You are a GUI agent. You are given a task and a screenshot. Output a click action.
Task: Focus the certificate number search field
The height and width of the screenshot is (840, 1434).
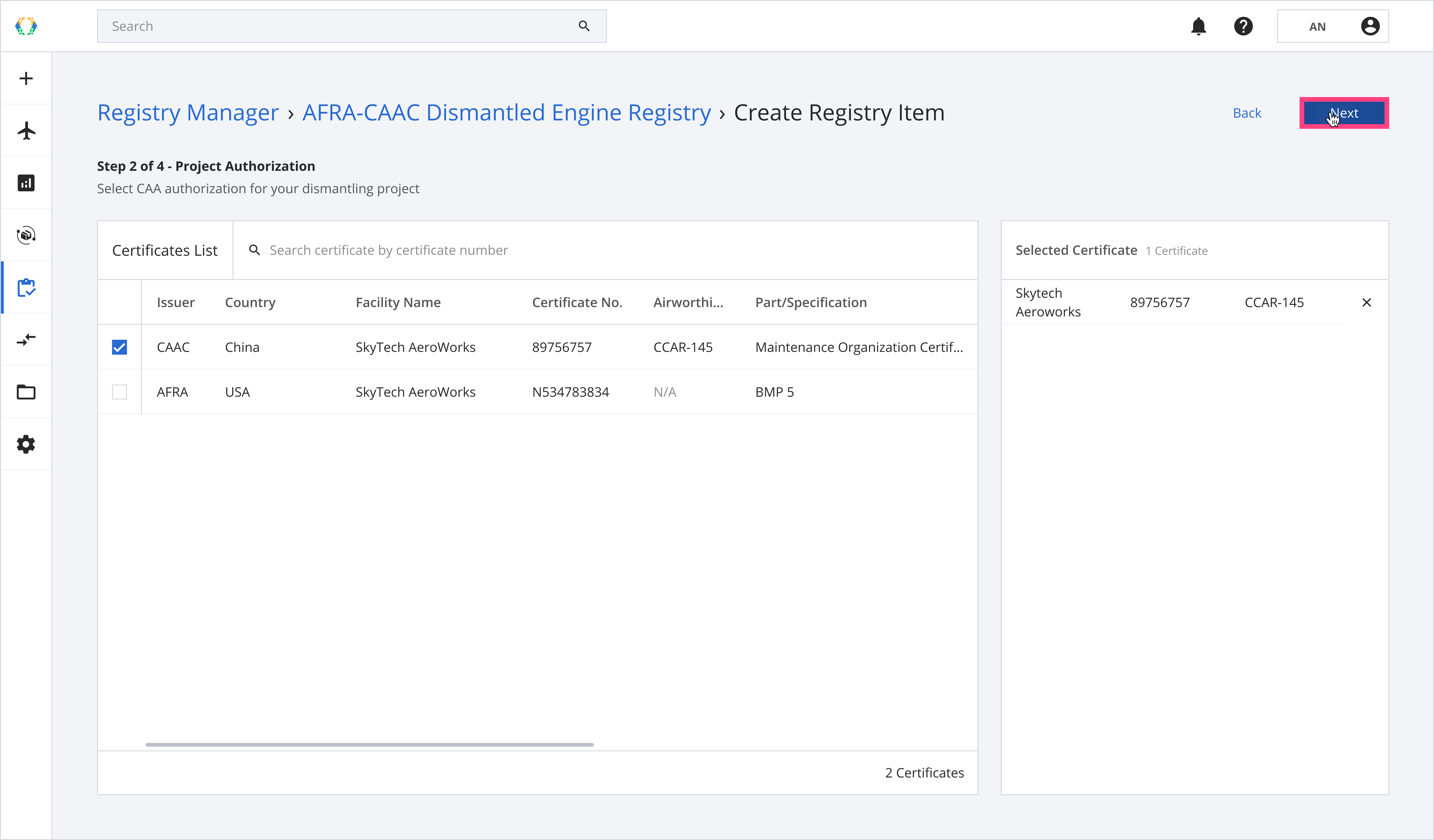615,250
